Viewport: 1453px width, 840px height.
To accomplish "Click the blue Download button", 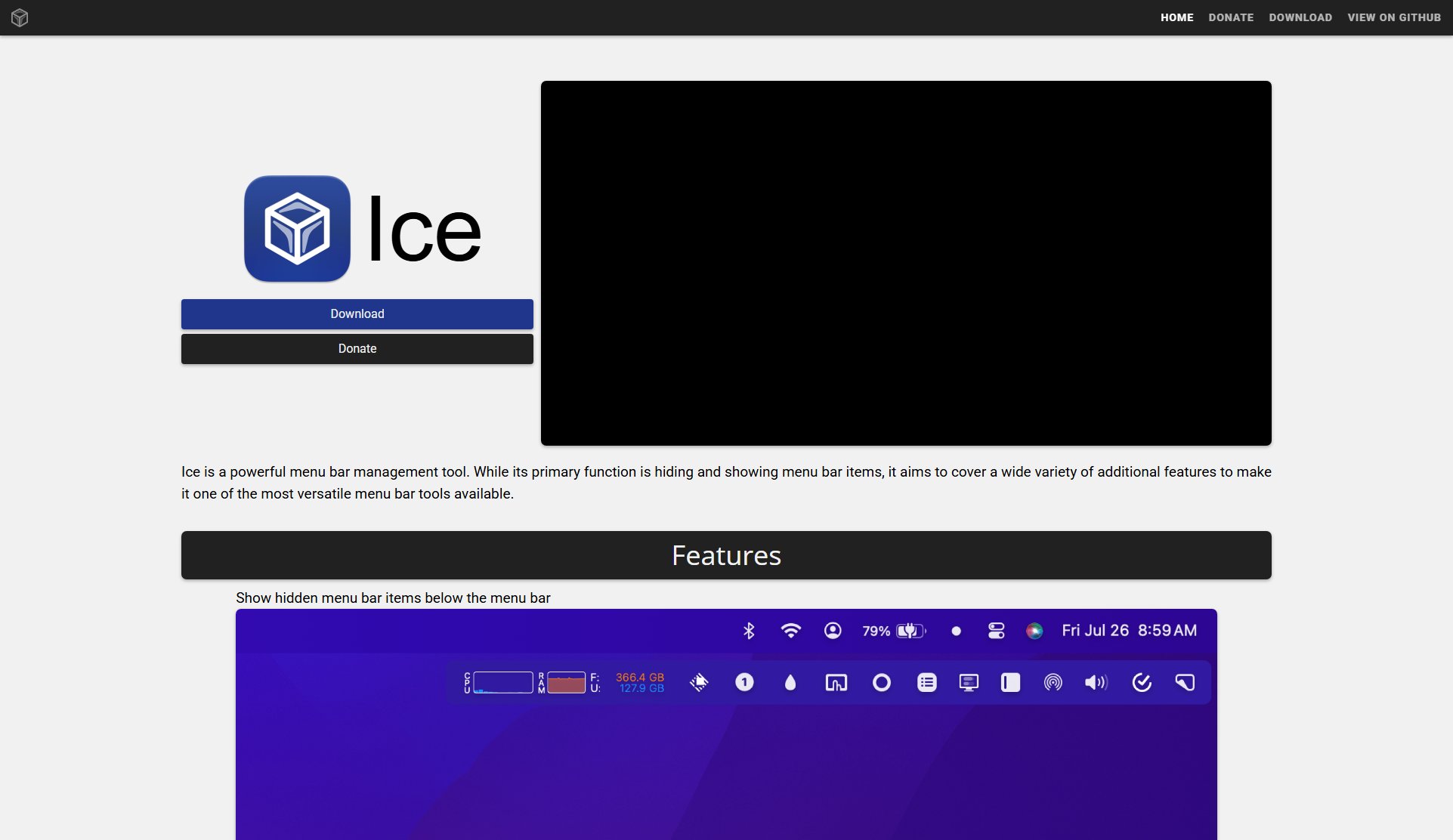I will [356, 313].
